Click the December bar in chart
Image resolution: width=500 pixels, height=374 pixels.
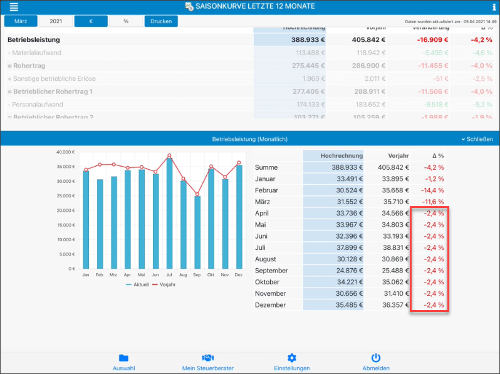(x=239, y=217)
